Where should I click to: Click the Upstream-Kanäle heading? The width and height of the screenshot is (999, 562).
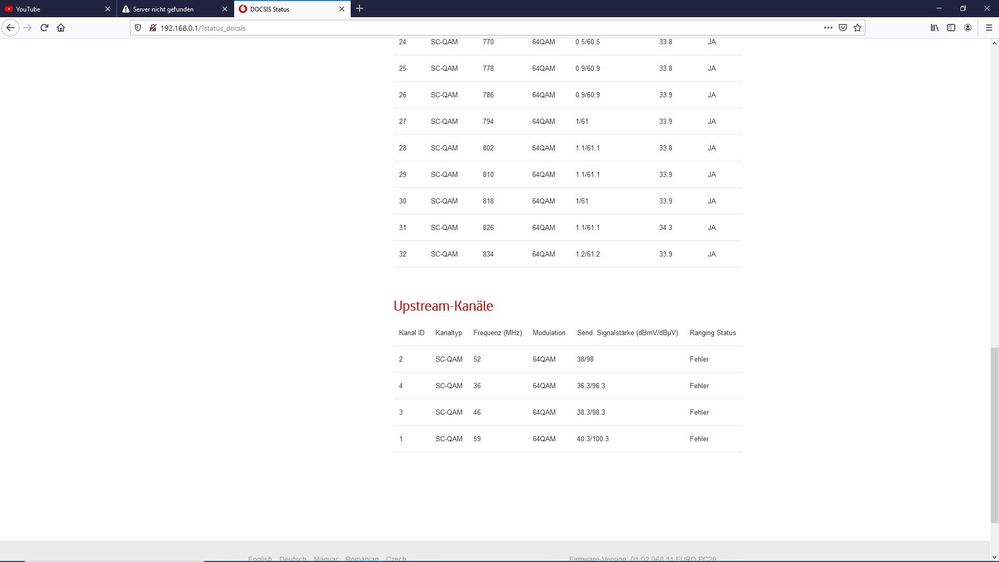click(x=443, y=306)
